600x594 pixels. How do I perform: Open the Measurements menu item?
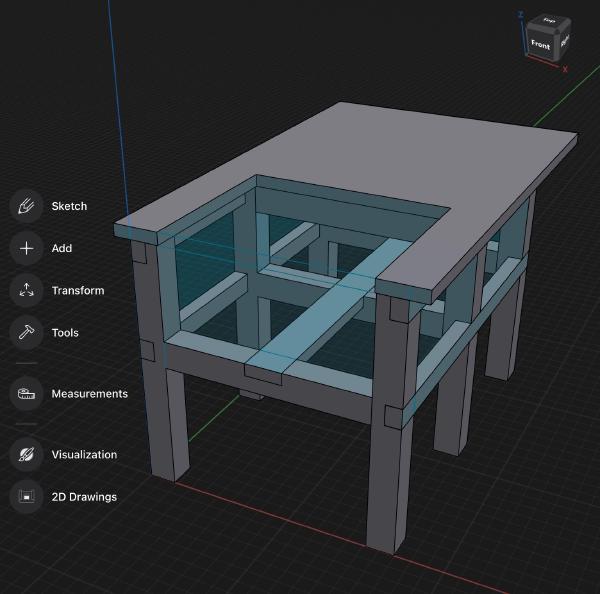(90, 394)
